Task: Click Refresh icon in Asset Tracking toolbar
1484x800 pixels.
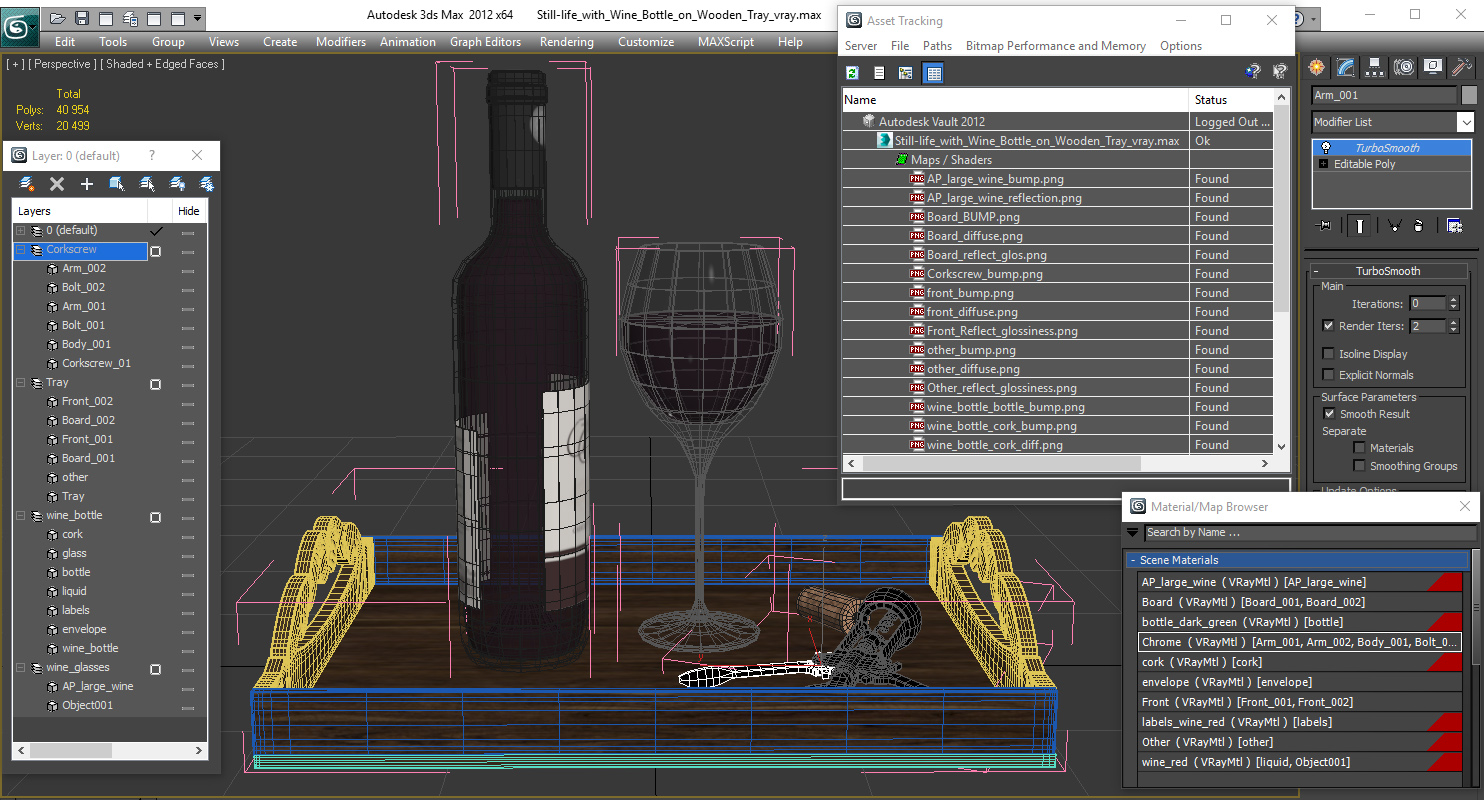Action: point(852,73)
